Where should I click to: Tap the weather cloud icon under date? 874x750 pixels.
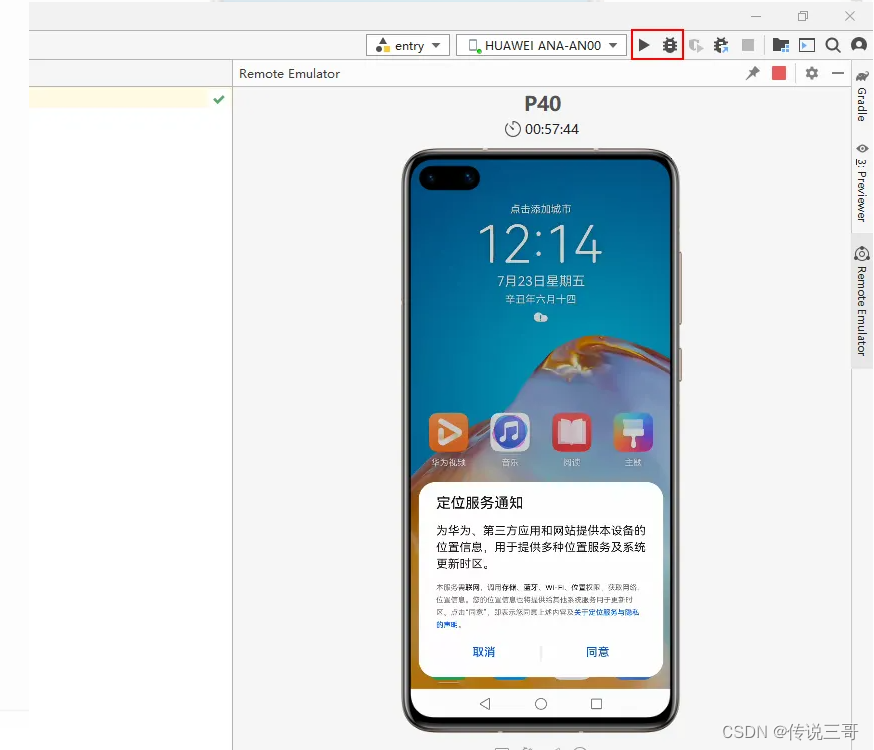[541, 318]
